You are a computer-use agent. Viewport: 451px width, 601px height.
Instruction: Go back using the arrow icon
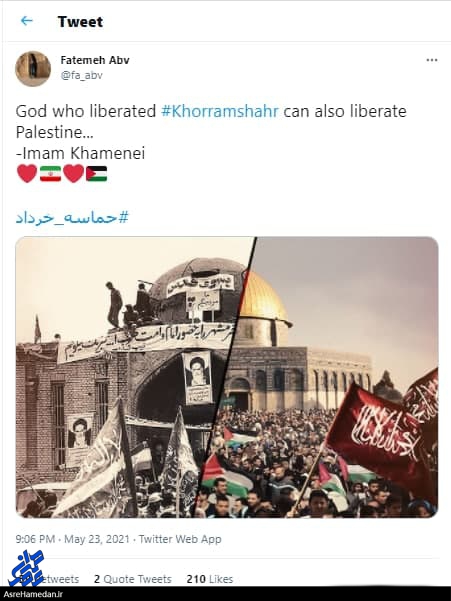coord(26,21)
